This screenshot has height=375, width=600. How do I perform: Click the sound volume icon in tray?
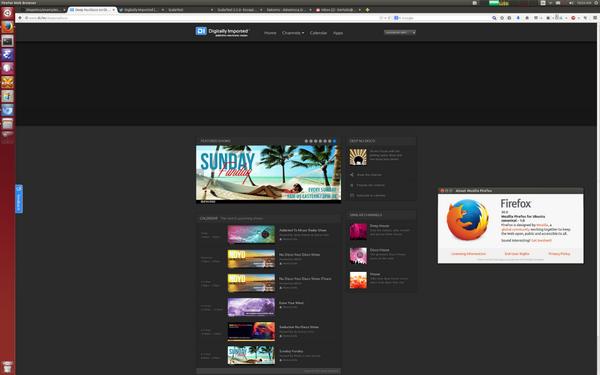571,3
